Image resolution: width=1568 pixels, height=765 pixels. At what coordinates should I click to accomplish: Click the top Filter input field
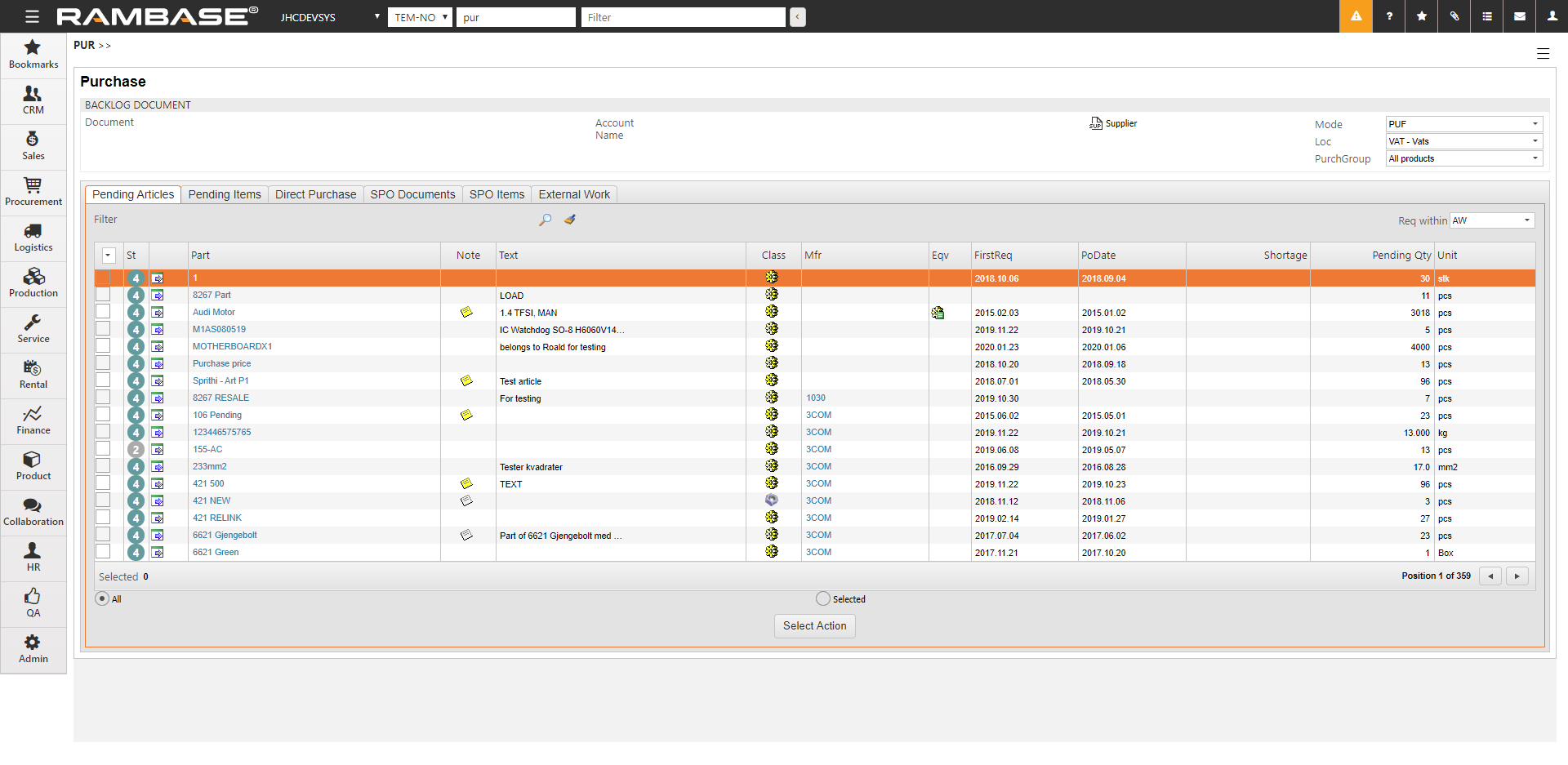tap(683, 17)
